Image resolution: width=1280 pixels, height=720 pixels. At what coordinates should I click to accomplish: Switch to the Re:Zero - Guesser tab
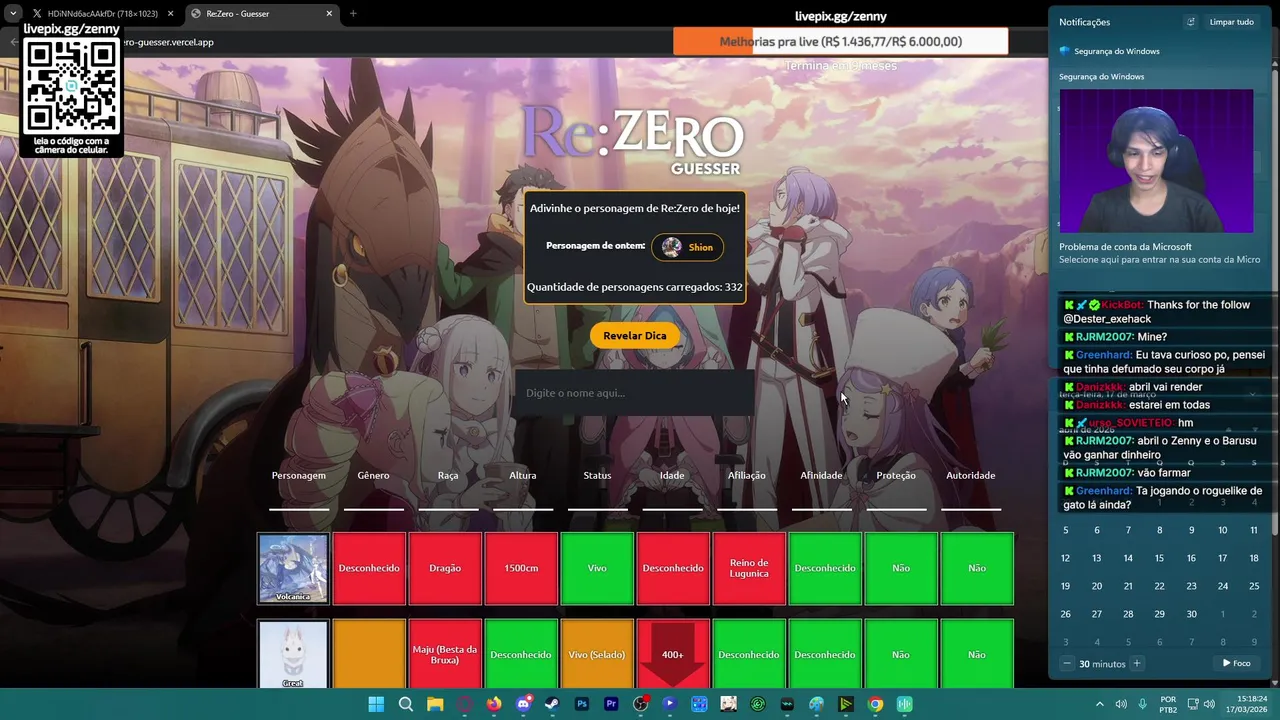(x=260, y=14)
